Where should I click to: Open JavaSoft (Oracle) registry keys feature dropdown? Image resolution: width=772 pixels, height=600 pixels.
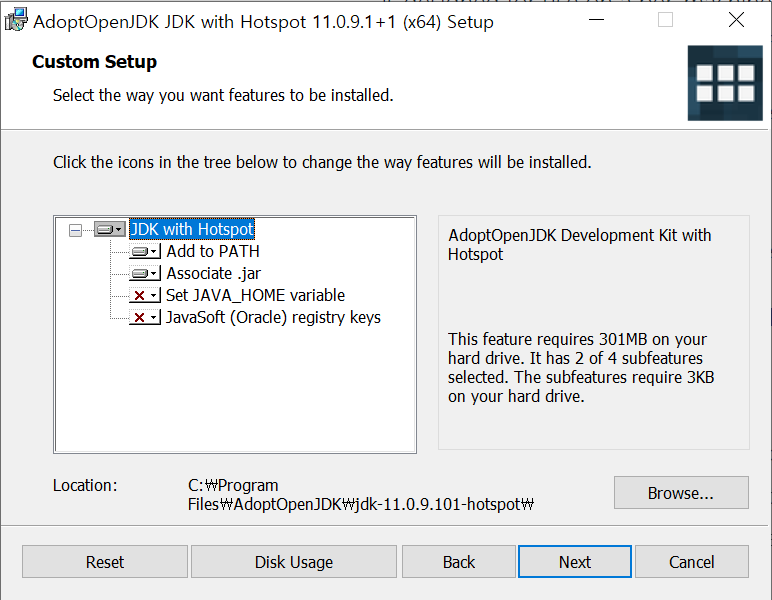coord(145,317)
